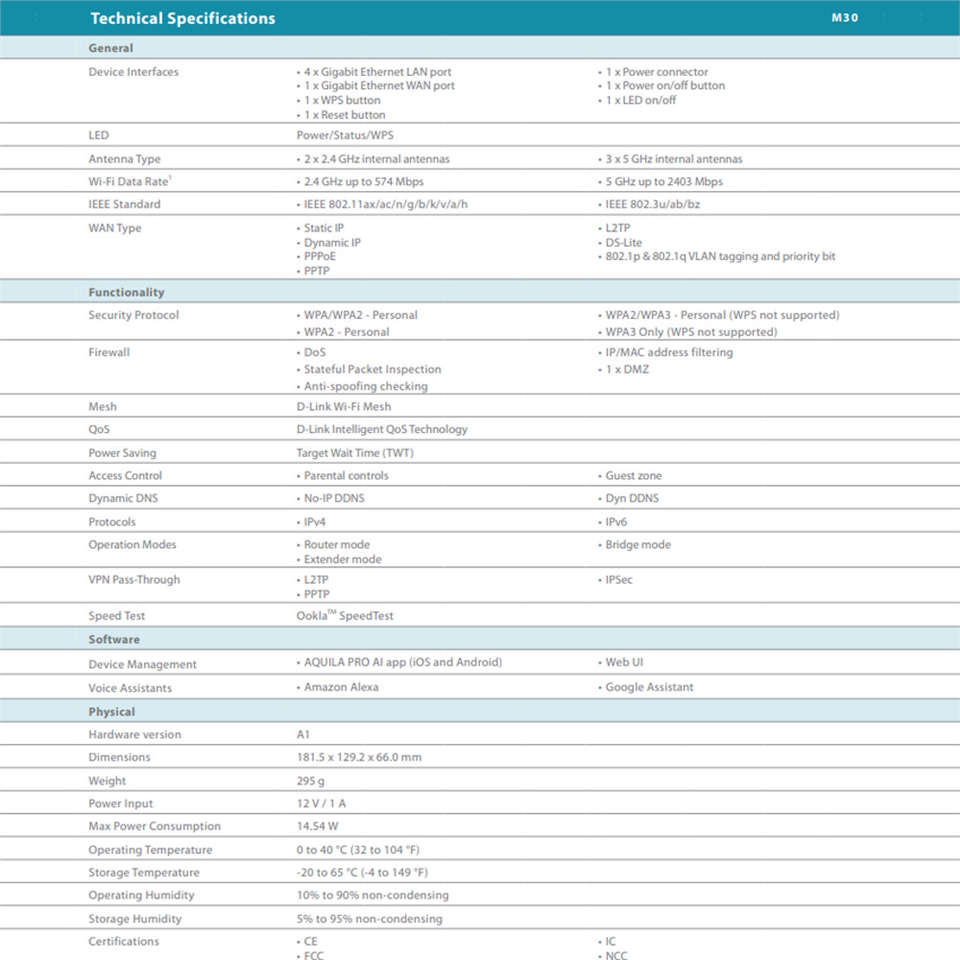Select the Google Assistant entry
This screenshot has height=960, width=960.
pos(649,688)
